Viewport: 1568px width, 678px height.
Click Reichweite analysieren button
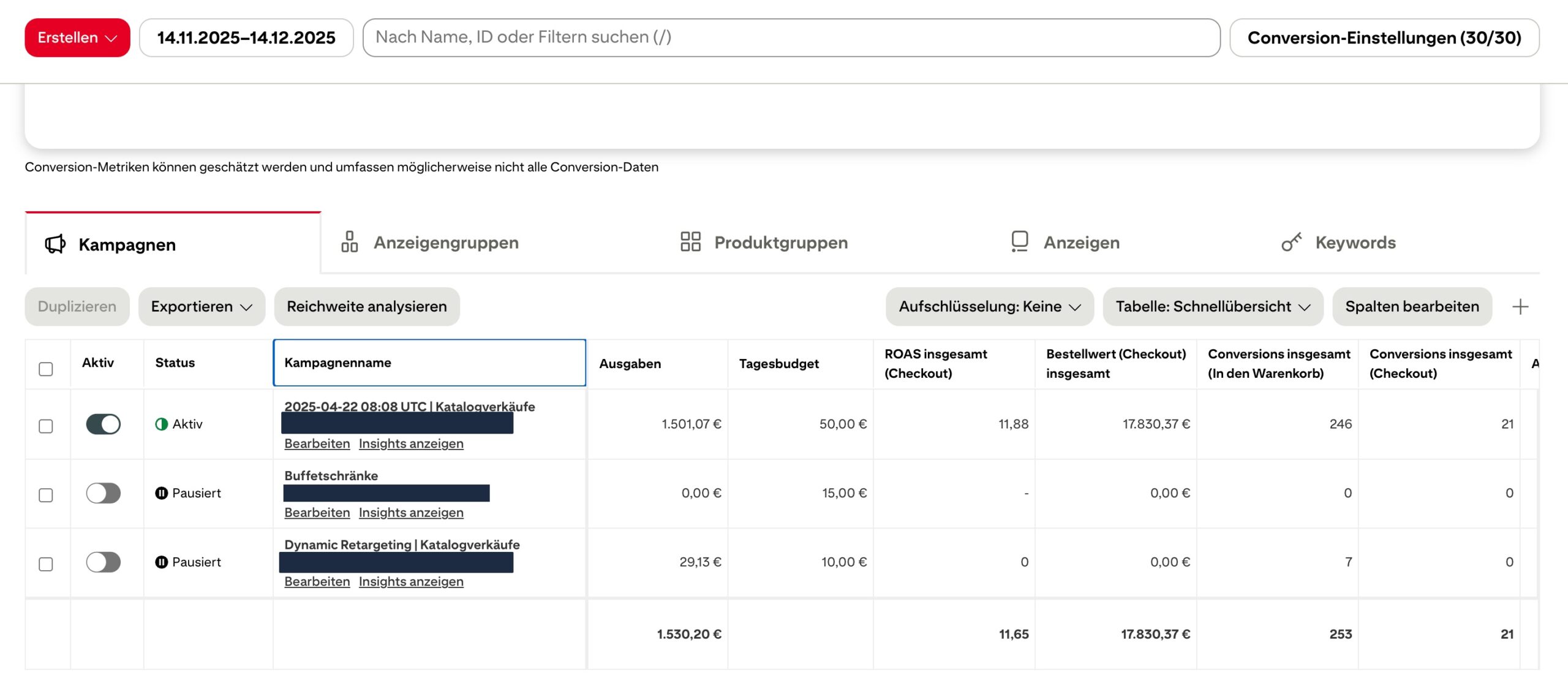click(x=367, y=307)
